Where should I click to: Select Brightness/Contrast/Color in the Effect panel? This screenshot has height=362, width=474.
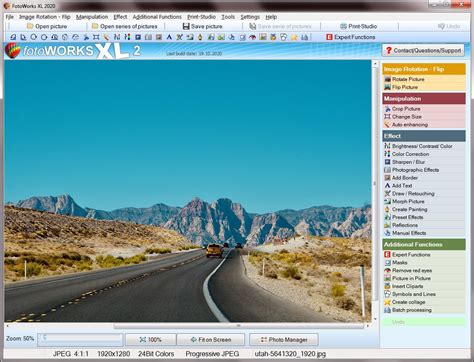point(424,146)
